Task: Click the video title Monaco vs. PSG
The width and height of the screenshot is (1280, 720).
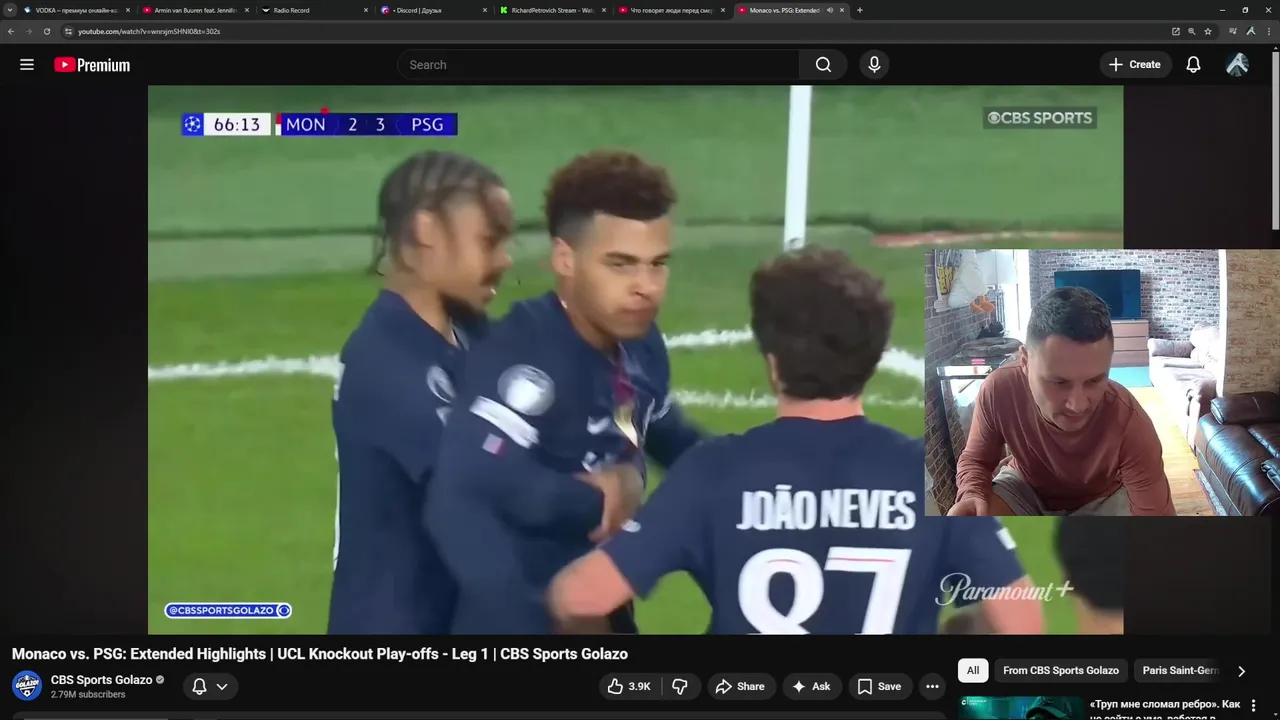Action: [320, 654]
